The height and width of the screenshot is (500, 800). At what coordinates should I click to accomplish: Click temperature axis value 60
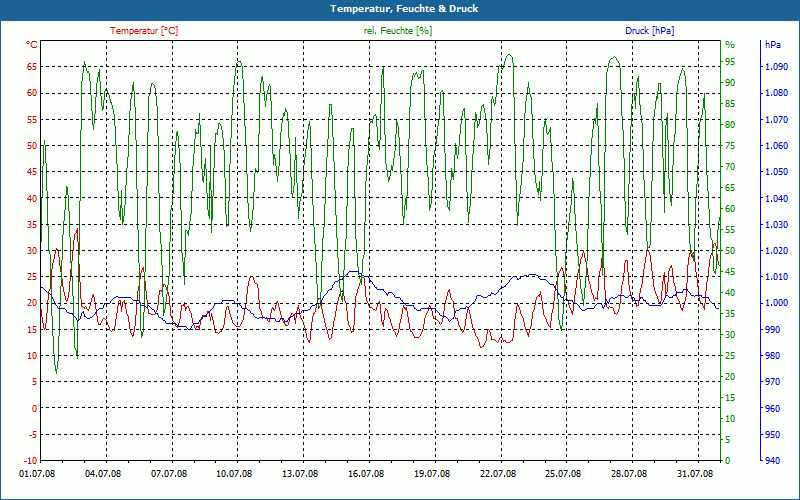pyautogui.click(x=33, y=93)
